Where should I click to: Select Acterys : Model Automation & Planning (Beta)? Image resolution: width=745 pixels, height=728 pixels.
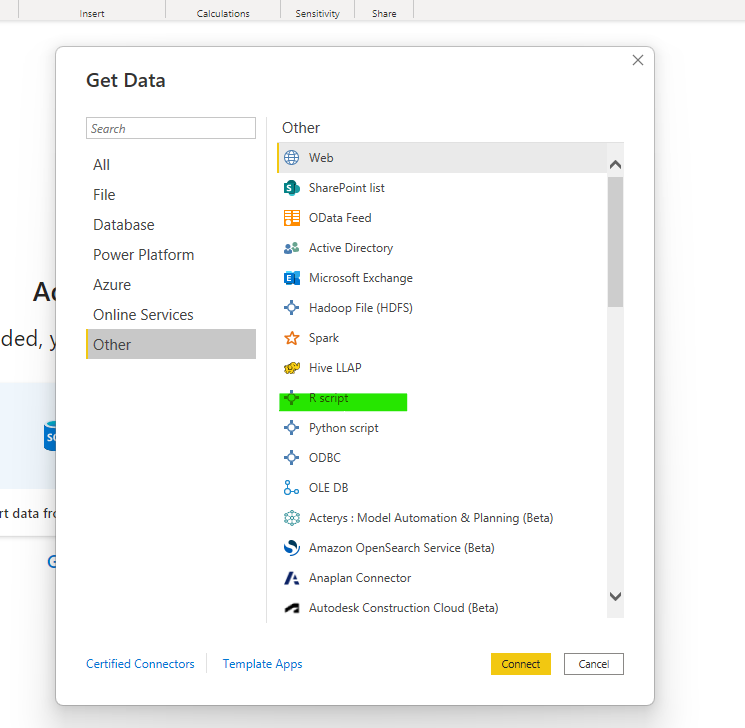442,517
